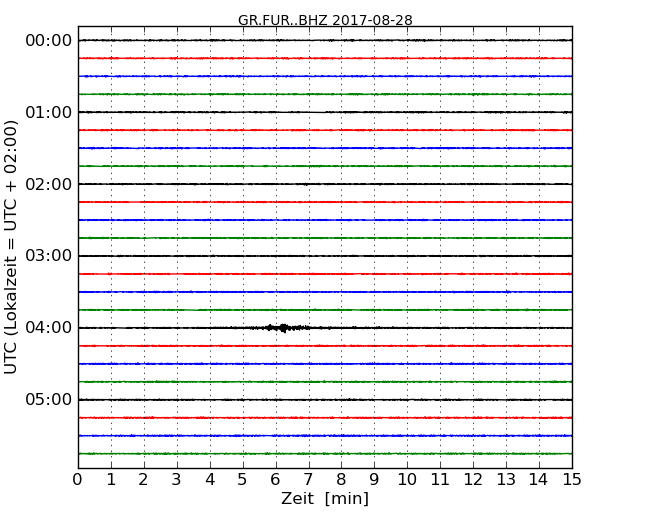Click the 03:00 time label
The width and height of the screenshot is (650, 520).
pyautogui.click(x=49, y=256)
